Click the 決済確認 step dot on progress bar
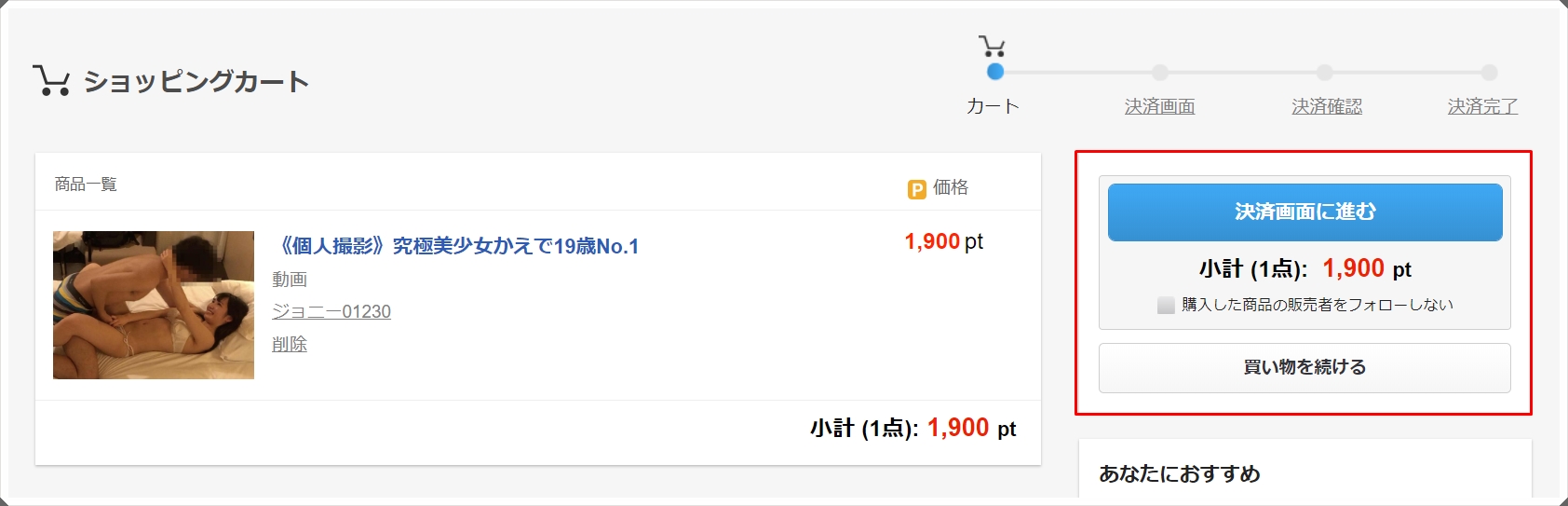Image resolution: width=1568 pixels, height=506 pixels. (x=1325, y=72)
